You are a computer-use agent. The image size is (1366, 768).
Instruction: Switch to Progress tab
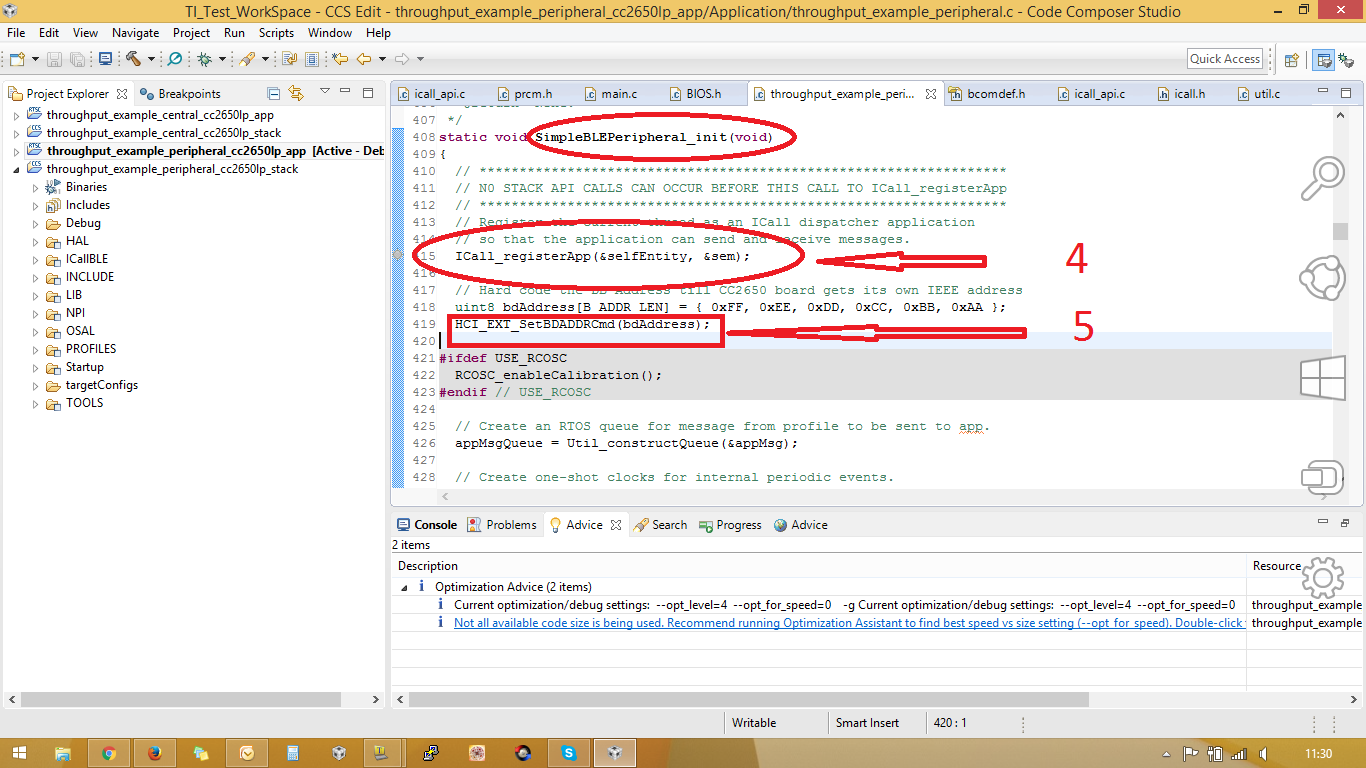point(731,525)
